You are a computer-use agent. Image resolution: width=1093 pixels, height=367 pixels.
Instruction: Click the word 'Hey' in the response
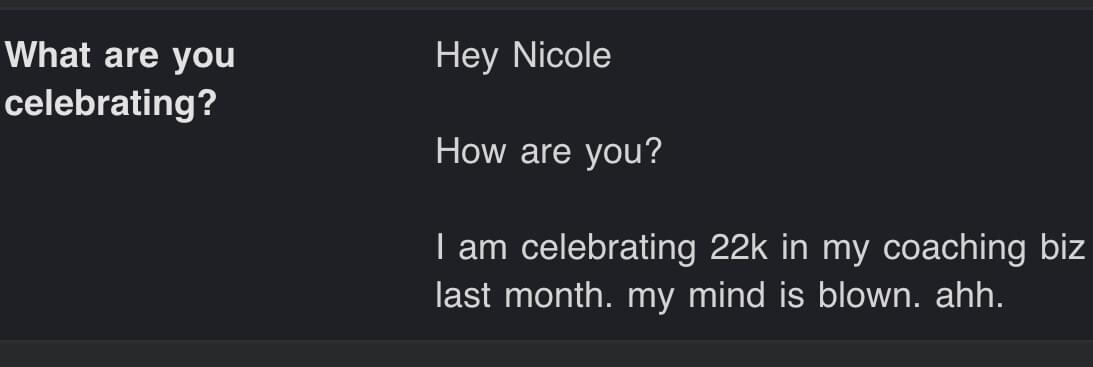[x=467, y=57]
